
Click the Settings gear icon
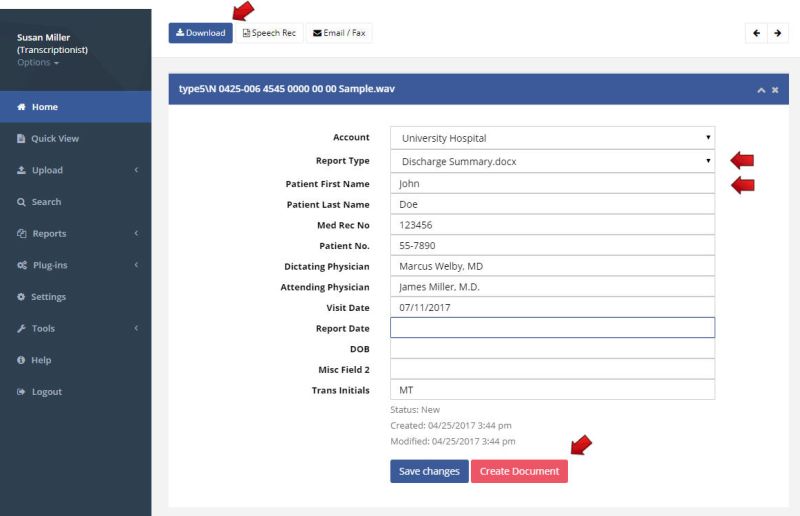coord(21,297)
